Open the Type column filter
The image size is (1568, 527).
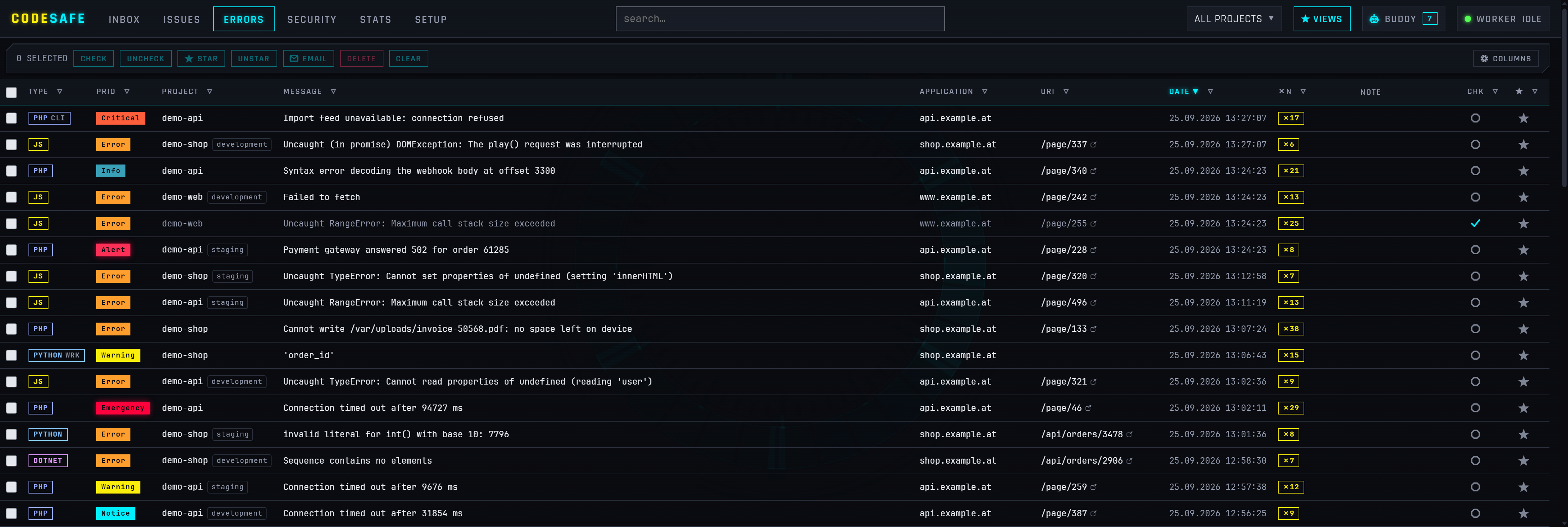(x=60, y=91)
